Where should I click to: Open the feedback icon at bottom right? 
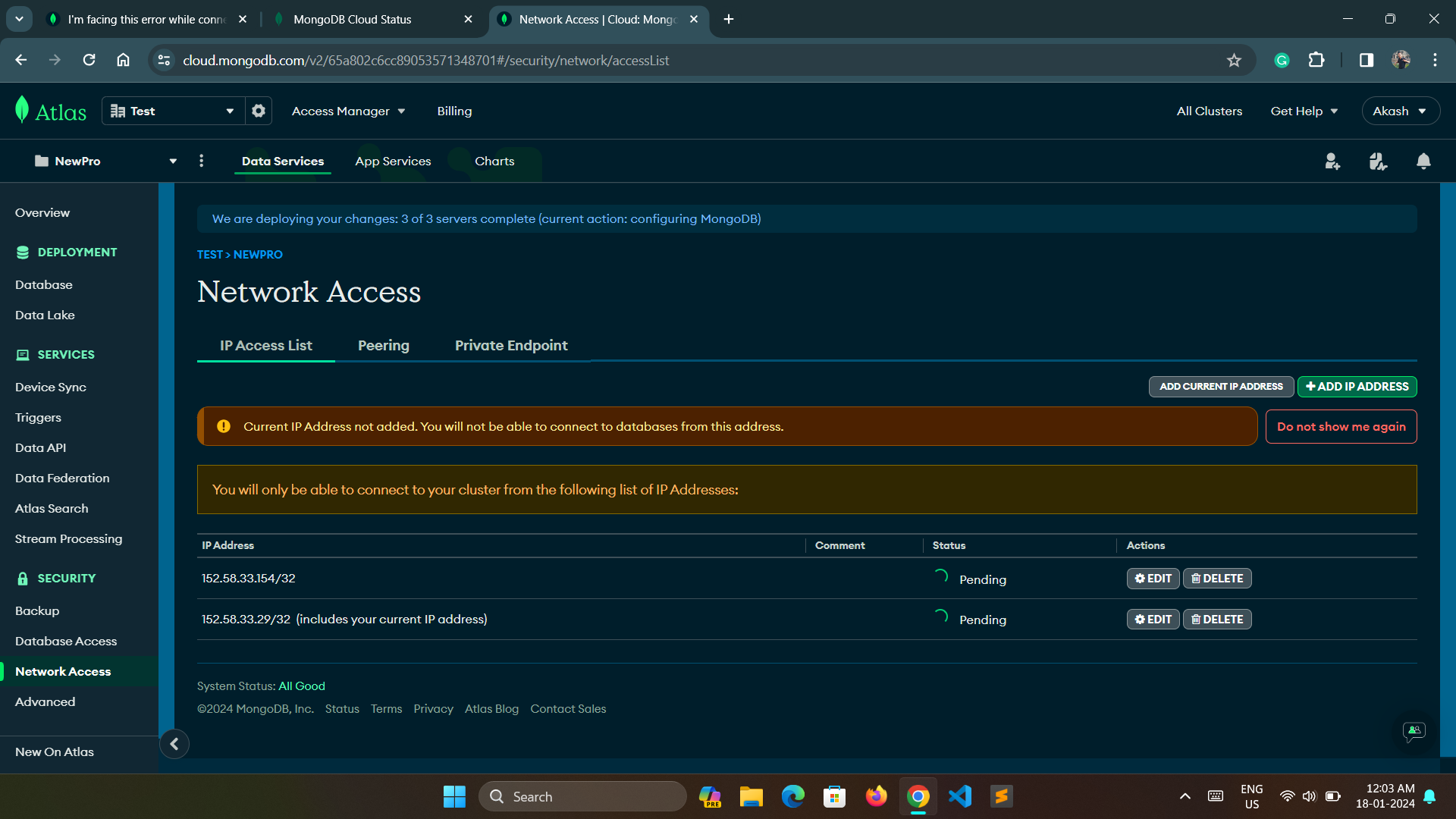coord(1414,732)
